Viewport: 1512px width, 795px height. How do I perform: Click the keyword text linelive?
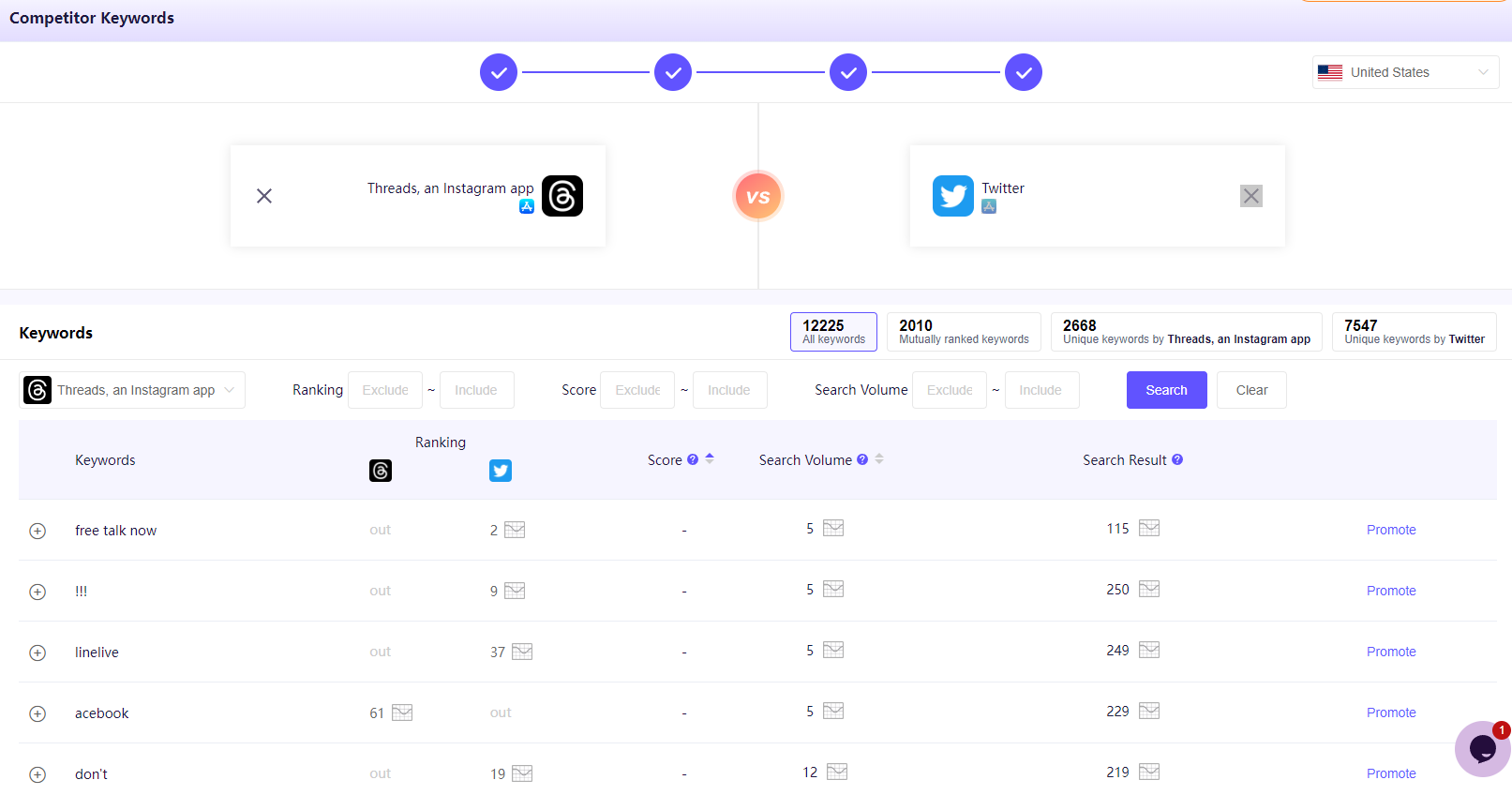(97, 652)
